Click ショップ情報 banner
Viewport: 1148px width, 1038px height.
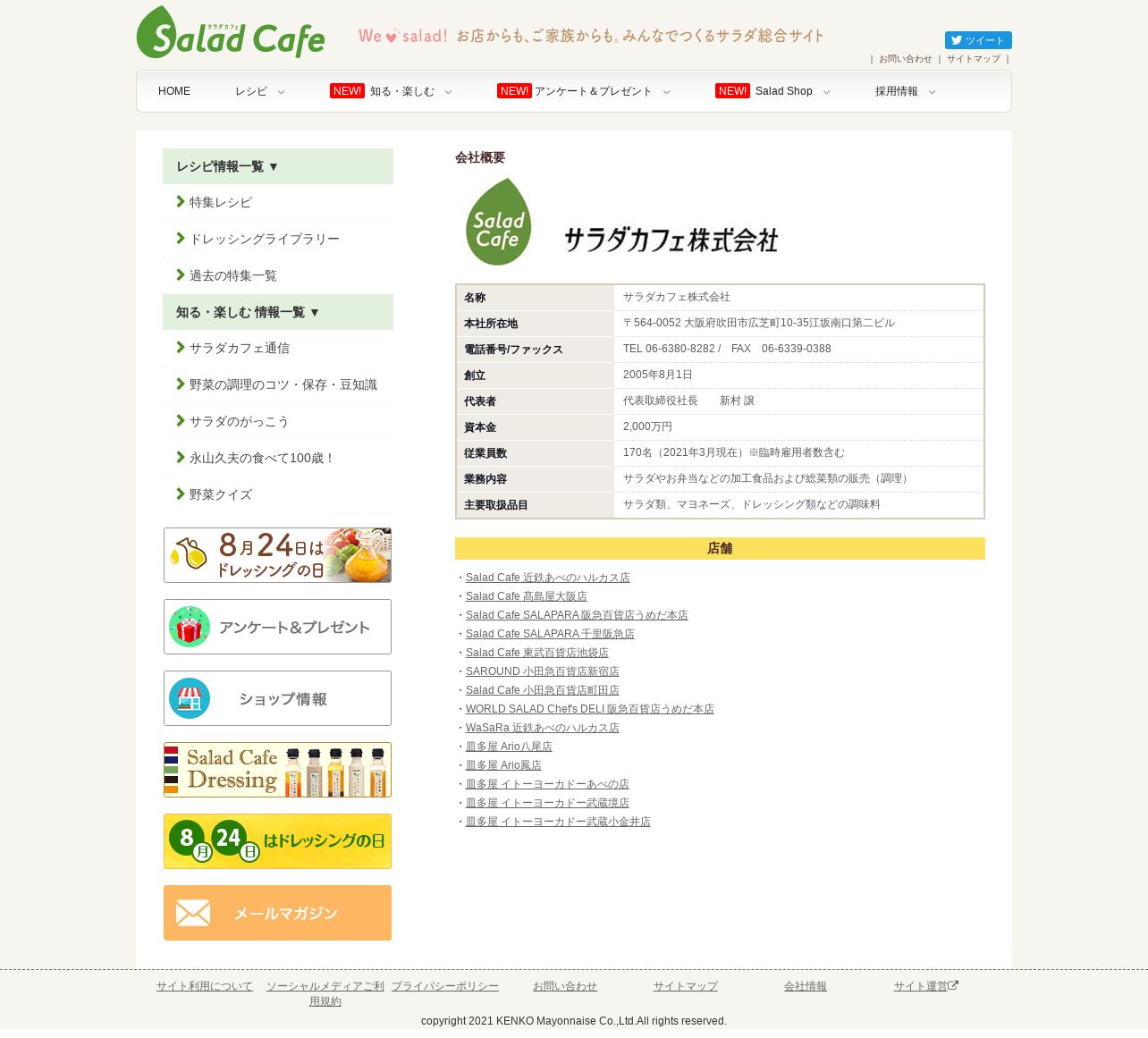[277, 698]
